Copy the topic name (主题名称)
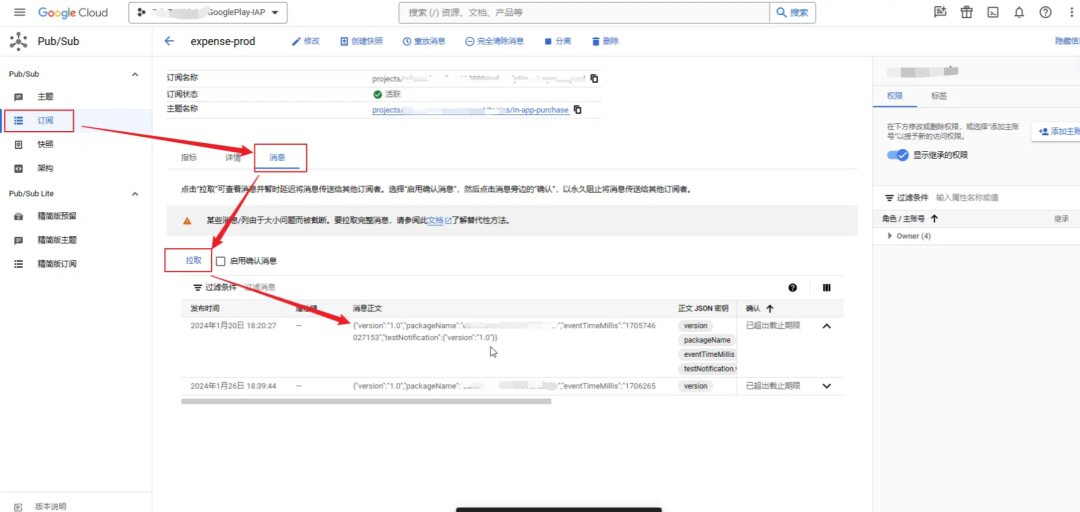1080x512 pixels. tap(578, 110)
